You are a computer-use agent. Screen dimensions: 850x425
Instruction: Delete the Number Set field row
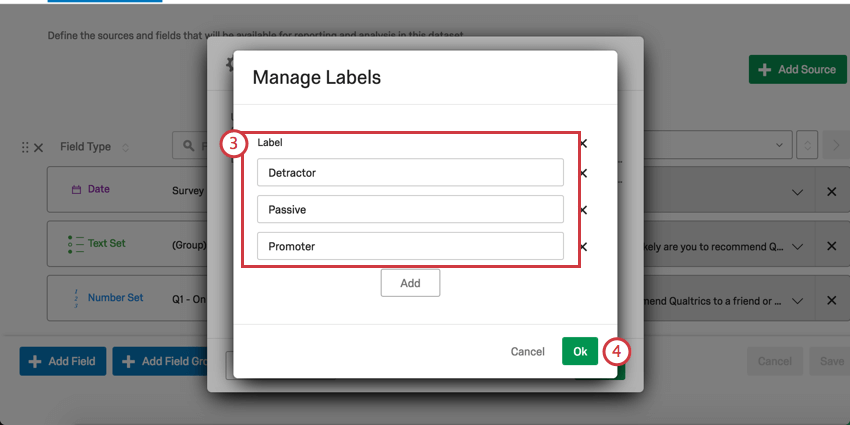tap(831, 300)
